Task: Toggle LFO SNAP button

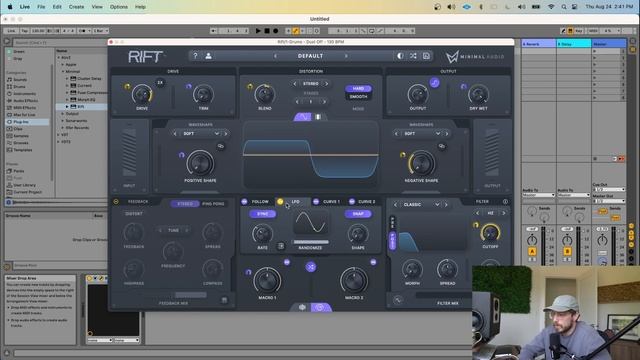Action: tap(358, 214)
